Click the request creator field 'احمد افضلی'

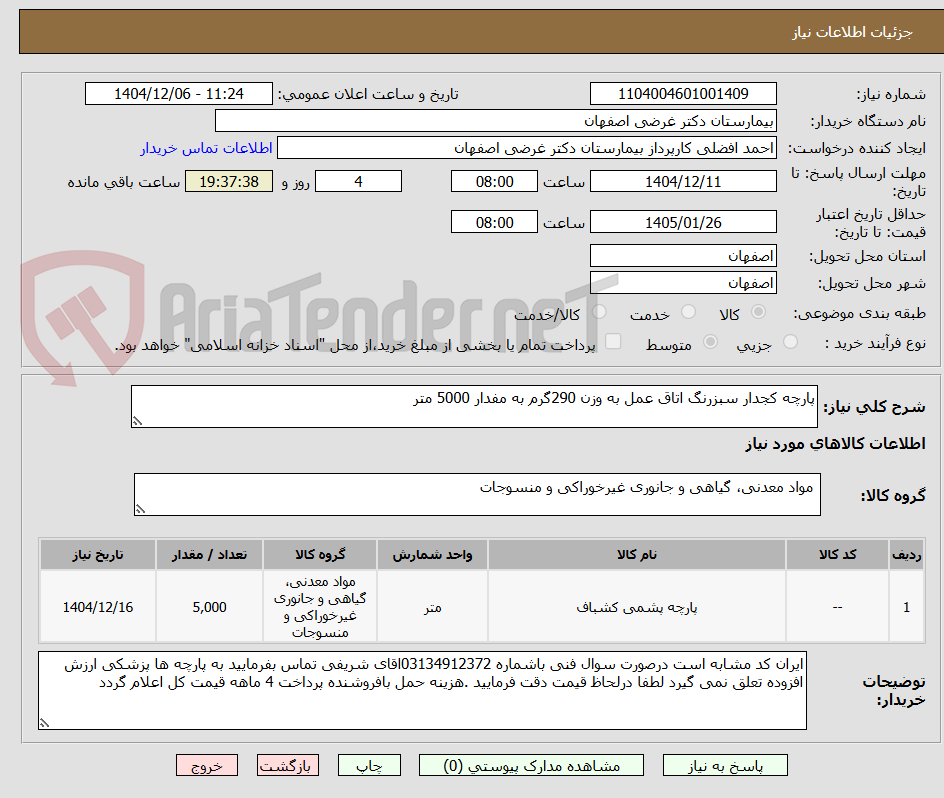coord(527,148)
